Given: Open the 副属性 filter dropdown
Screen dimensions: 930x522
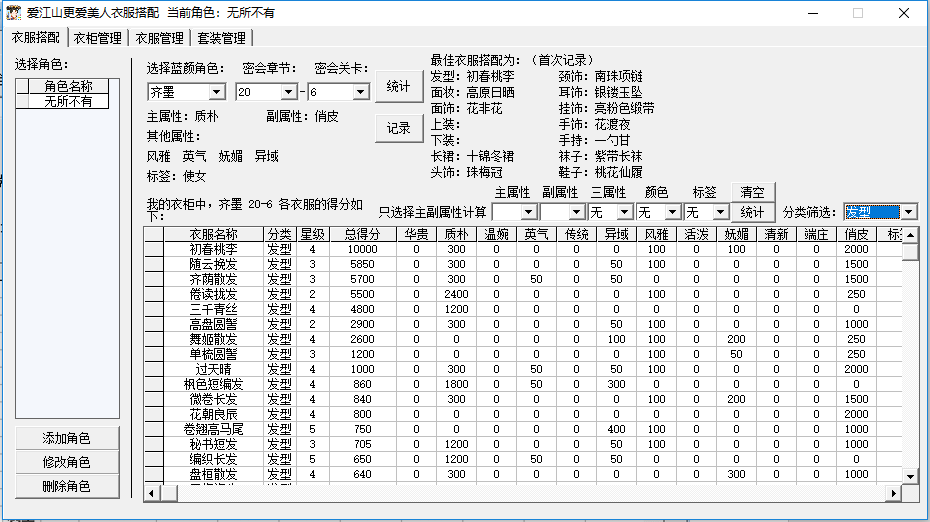Looking at the screenshot, I should [576, 212].
